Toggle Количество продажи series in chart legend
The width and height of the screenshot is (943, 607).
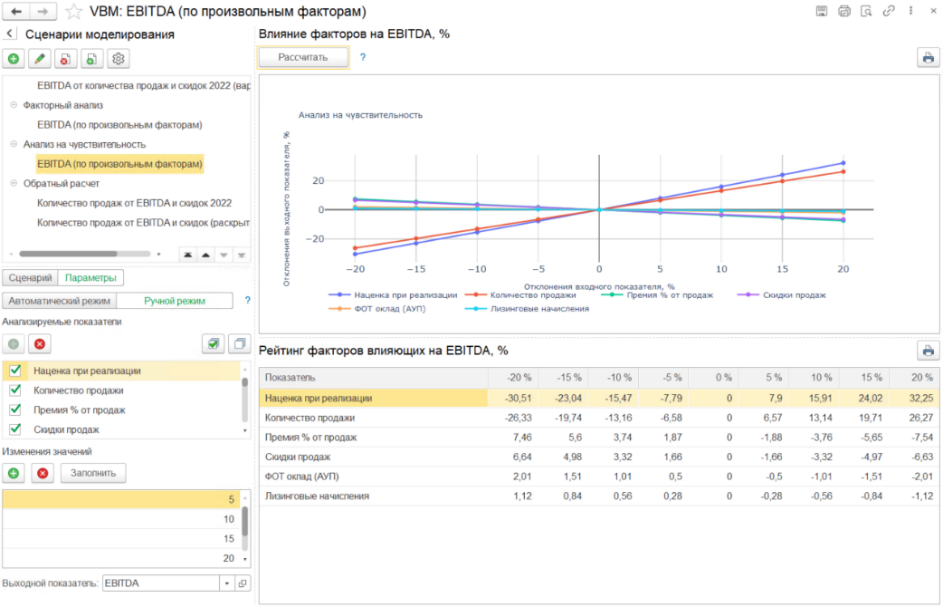pos(520,295)
